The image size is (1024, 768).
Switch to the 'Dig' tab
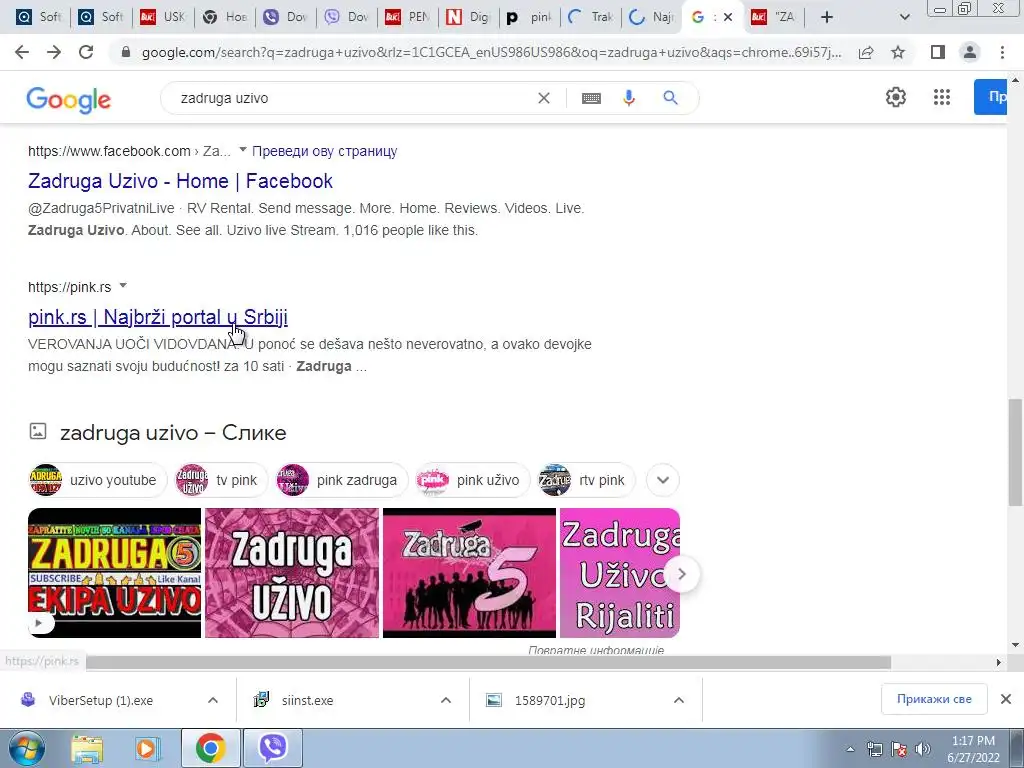click(469, 17)
